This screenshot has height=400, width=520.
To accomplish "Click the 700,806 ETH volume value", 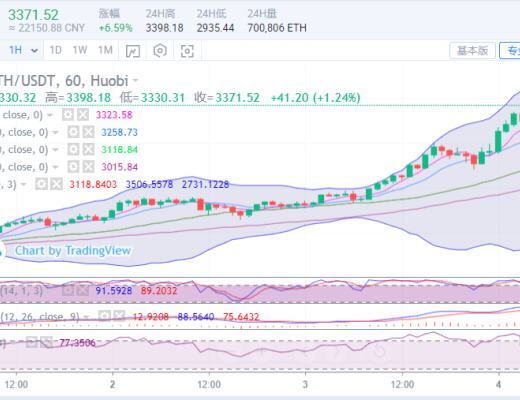I will 277,28.
